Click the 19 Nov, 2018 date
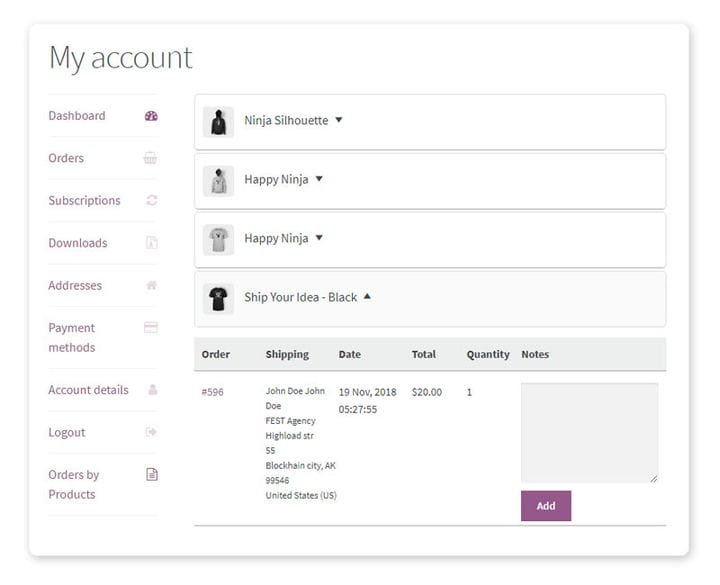Image resolution: width=720 pixels, height=585 pixels. [x=368, y=392]
